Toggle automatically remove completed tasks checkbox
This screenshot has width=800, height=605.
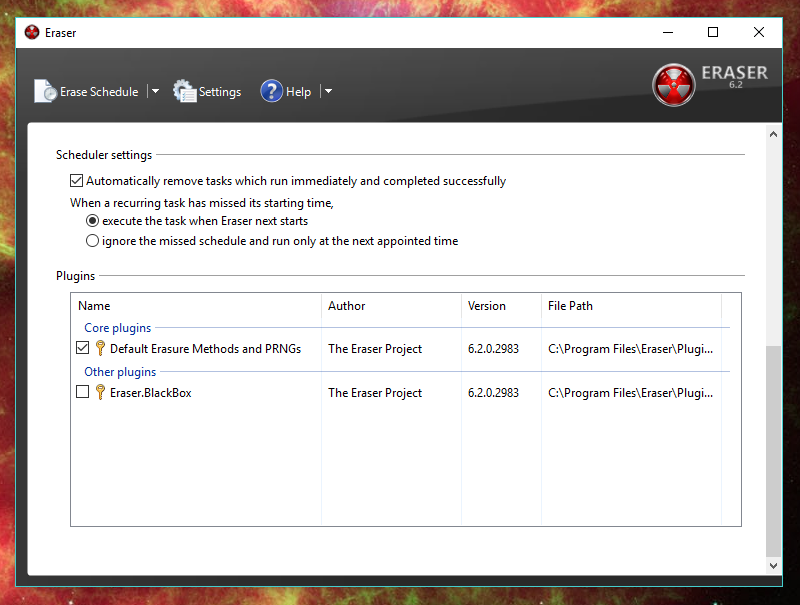point(77,181)
